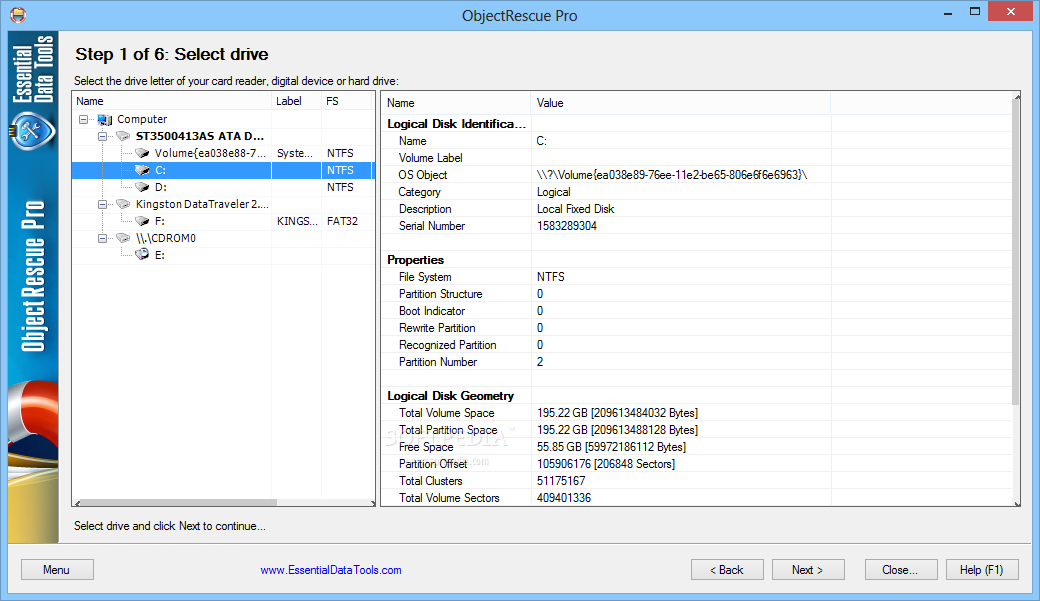Collapse the Kingston DataTraveler node
The width and height of the screenshot is (1040, 601).
(x=102, y=204)
